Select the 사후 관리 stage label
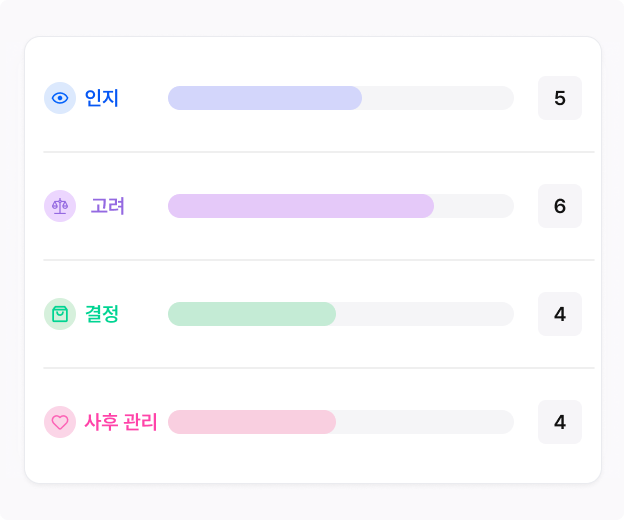Viewport: 624px width, 520px height. tap(121, 422)
